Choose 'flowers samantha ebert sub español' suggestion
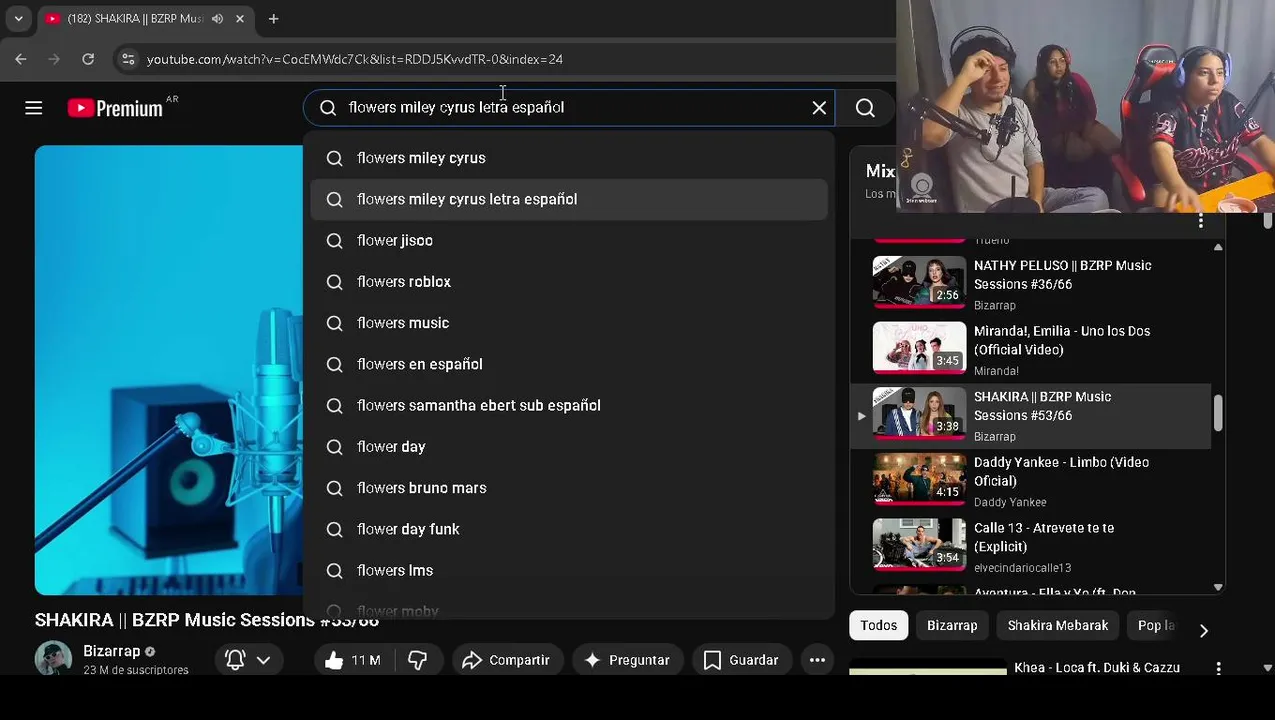 click(569, 405)
